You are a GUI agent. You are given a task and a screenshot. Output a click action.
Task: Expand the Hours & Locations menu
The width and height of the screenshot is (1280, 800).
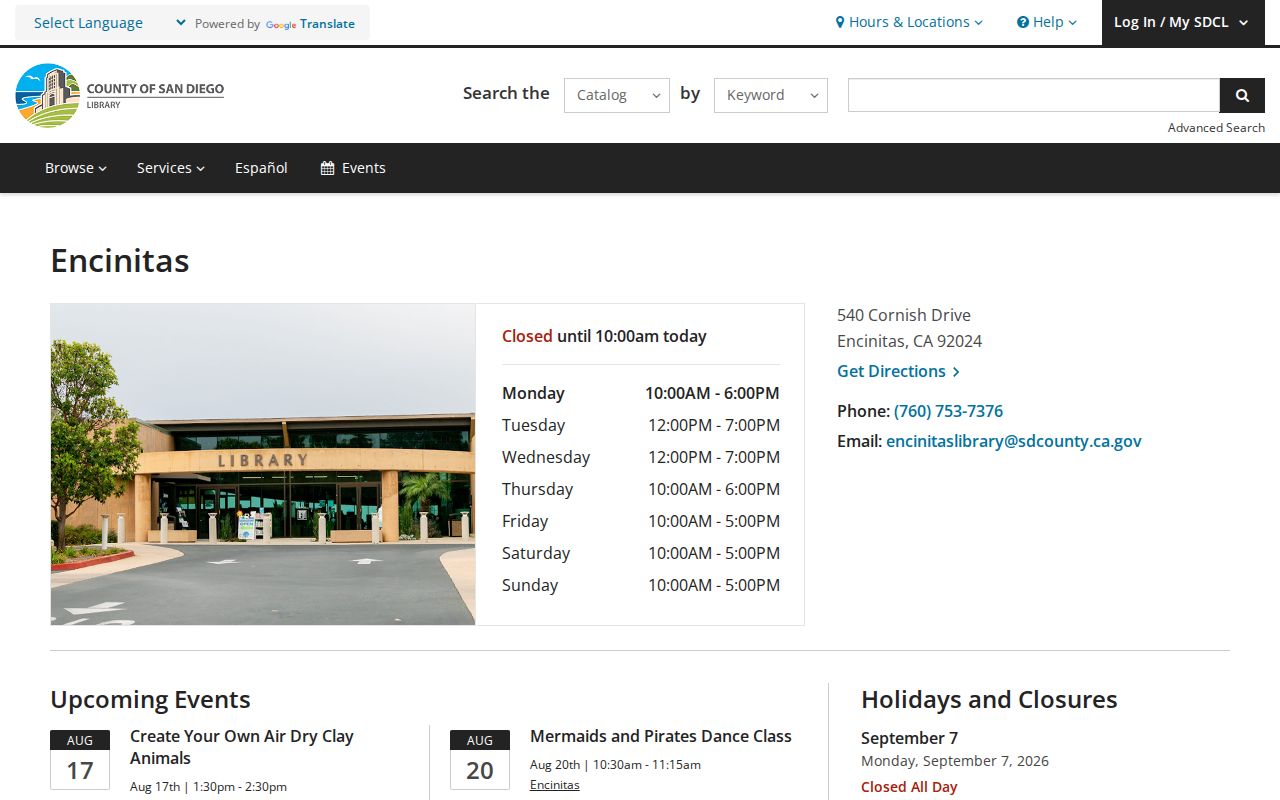click(x=909, y=22)
